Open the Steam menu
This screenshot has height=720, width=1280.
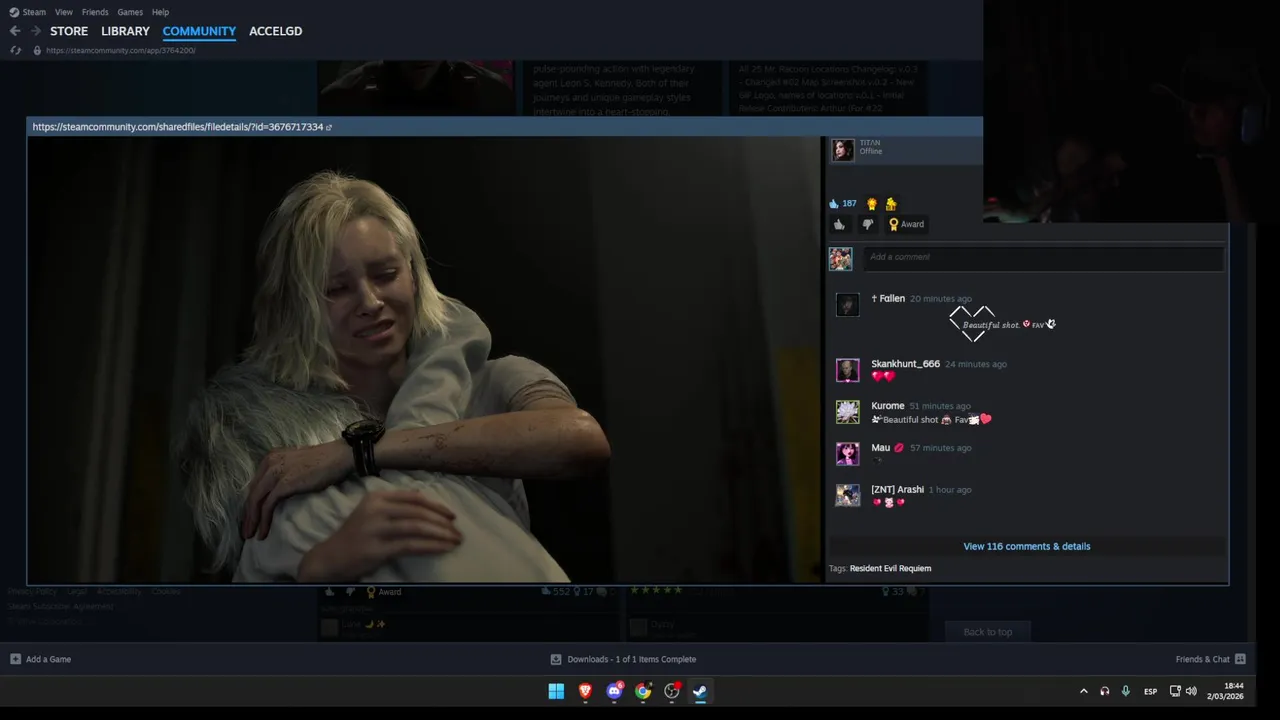click(x=28, y=12)
